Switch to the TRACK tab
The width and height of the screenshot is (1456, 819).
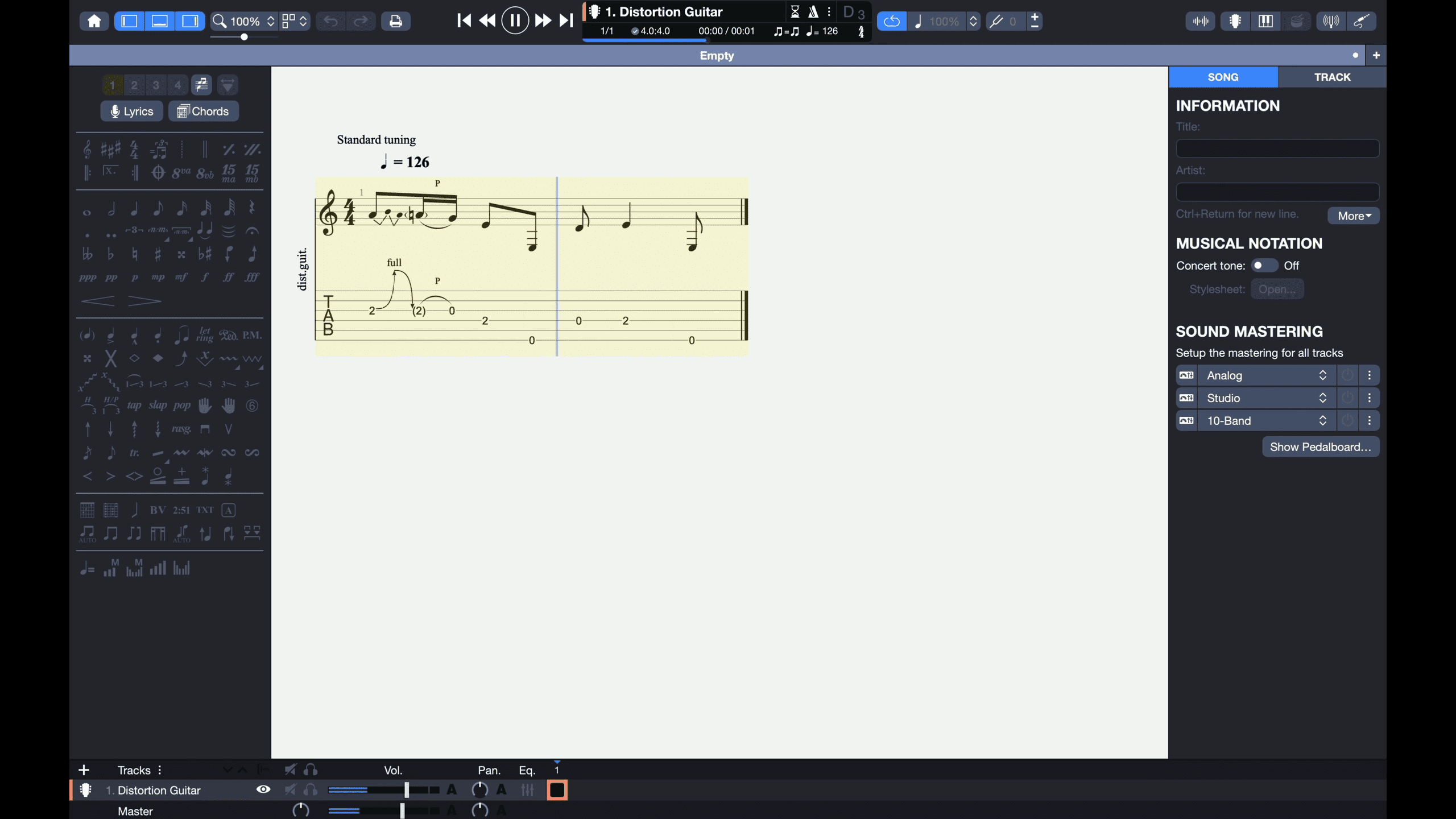(1331, 77)
